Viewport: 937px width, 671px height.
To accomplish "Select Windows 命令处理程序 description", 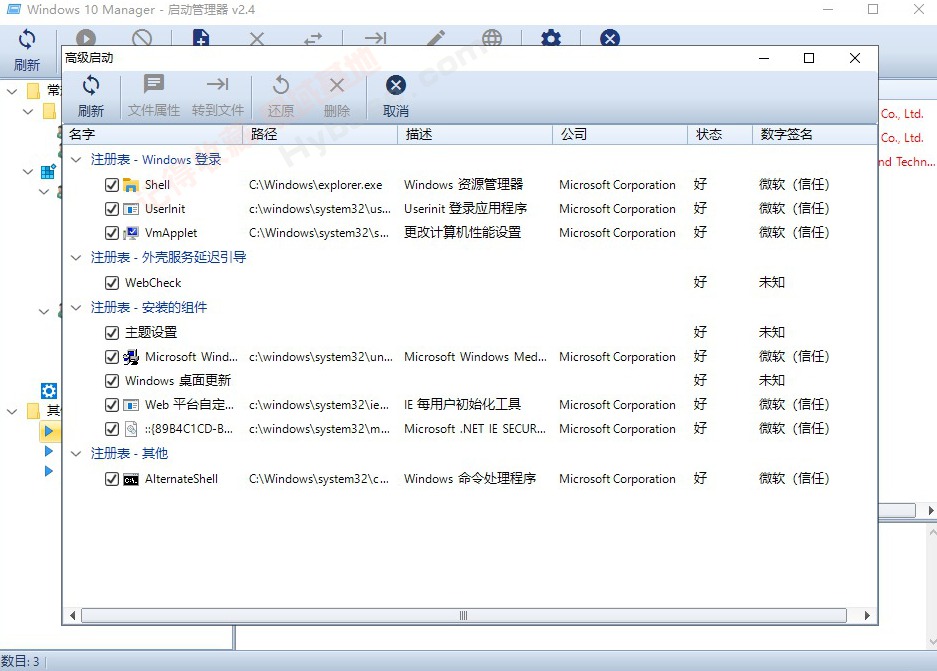I will coord(470,479).
